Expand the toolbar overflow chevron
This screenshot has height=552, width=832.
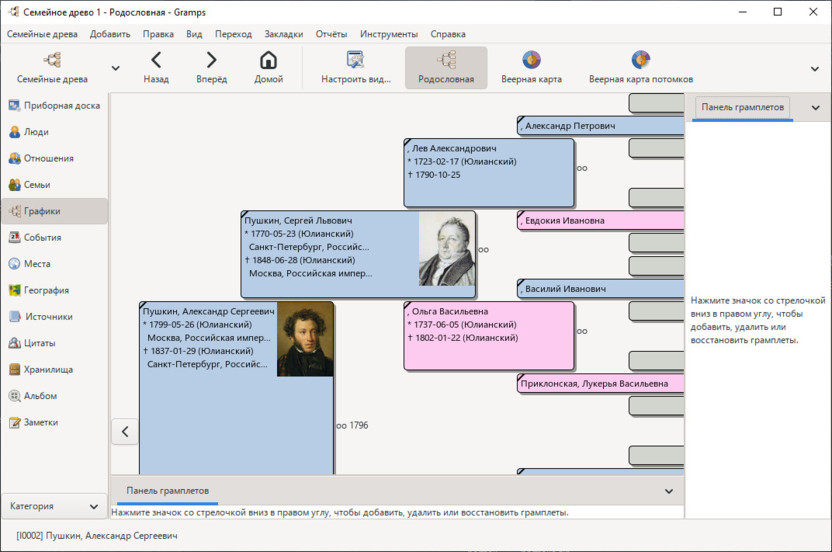814,68
